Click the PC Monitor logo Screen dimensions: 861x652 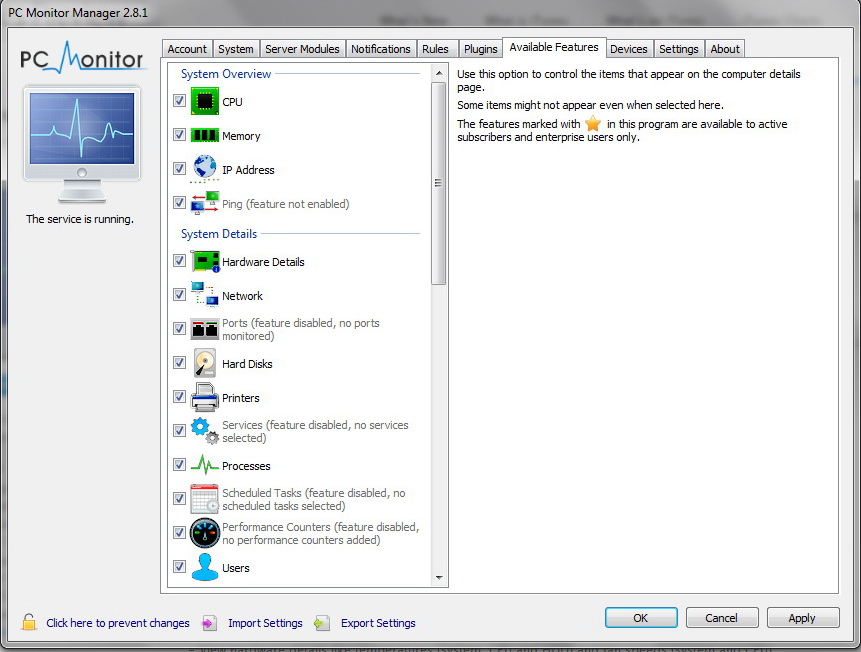81,57
